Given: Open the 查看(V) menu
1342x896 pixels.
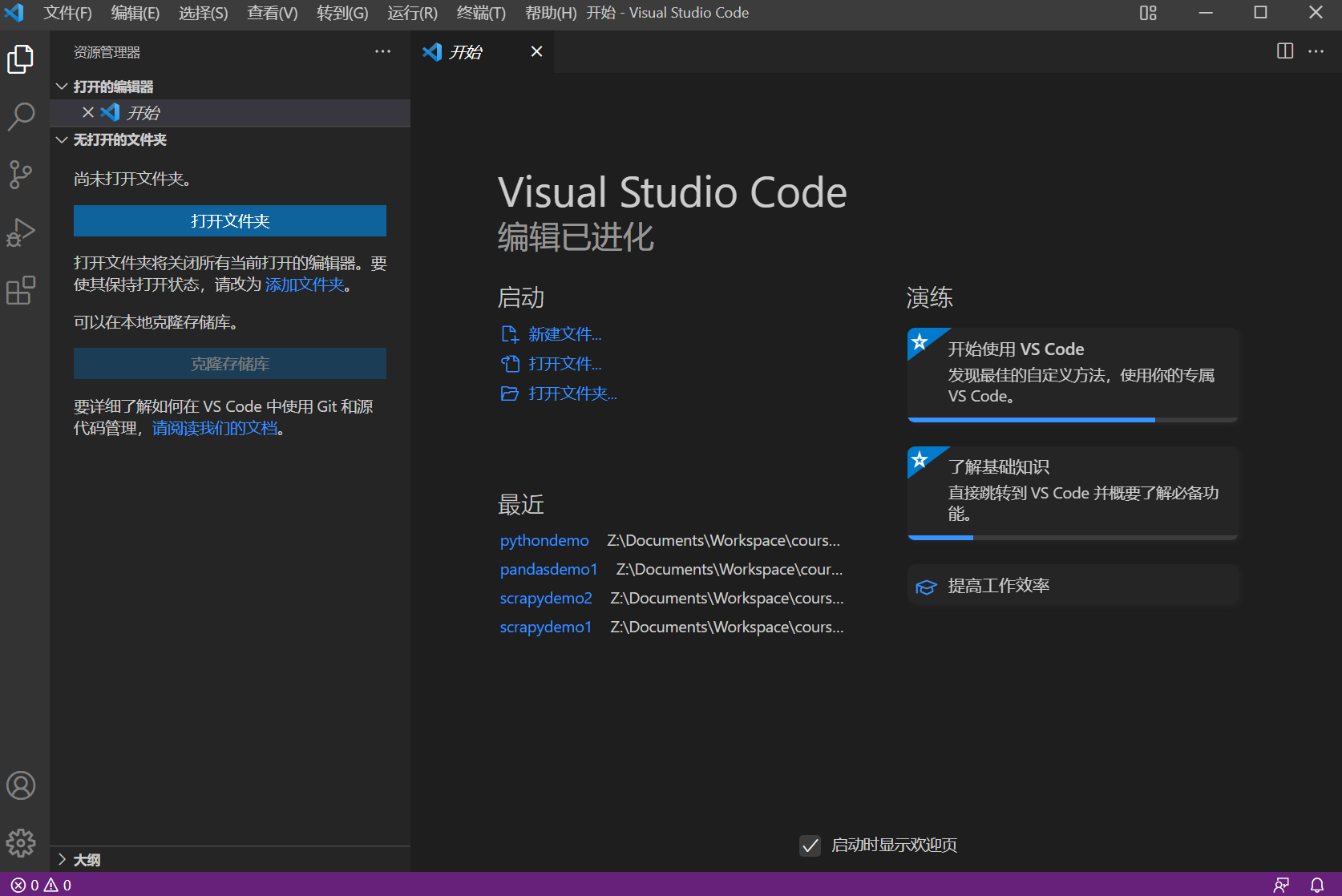Looking at the screenshot, I should pos(273,13).
